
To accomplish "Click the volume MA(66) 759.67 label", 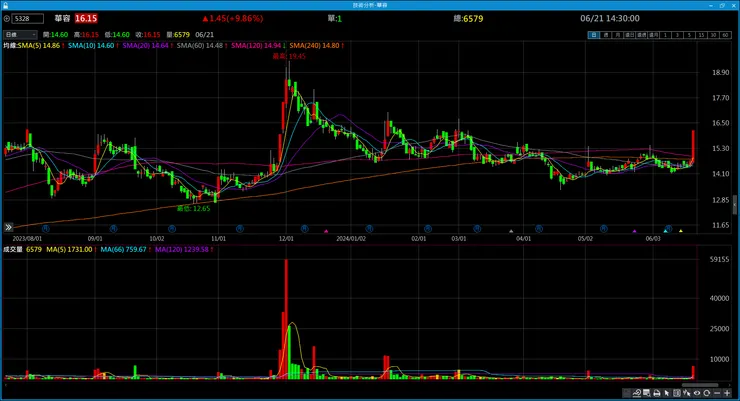I will tap(123, 249).
